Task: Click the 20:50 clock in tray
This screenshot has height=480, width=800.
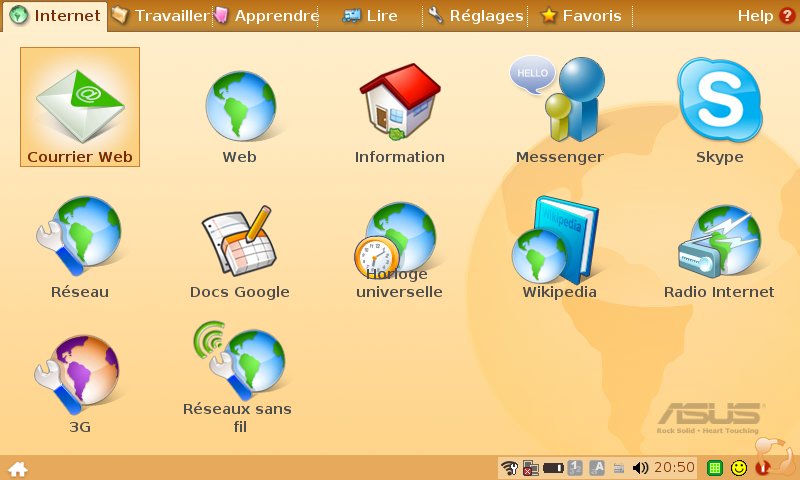Action: tap(674, 467)
